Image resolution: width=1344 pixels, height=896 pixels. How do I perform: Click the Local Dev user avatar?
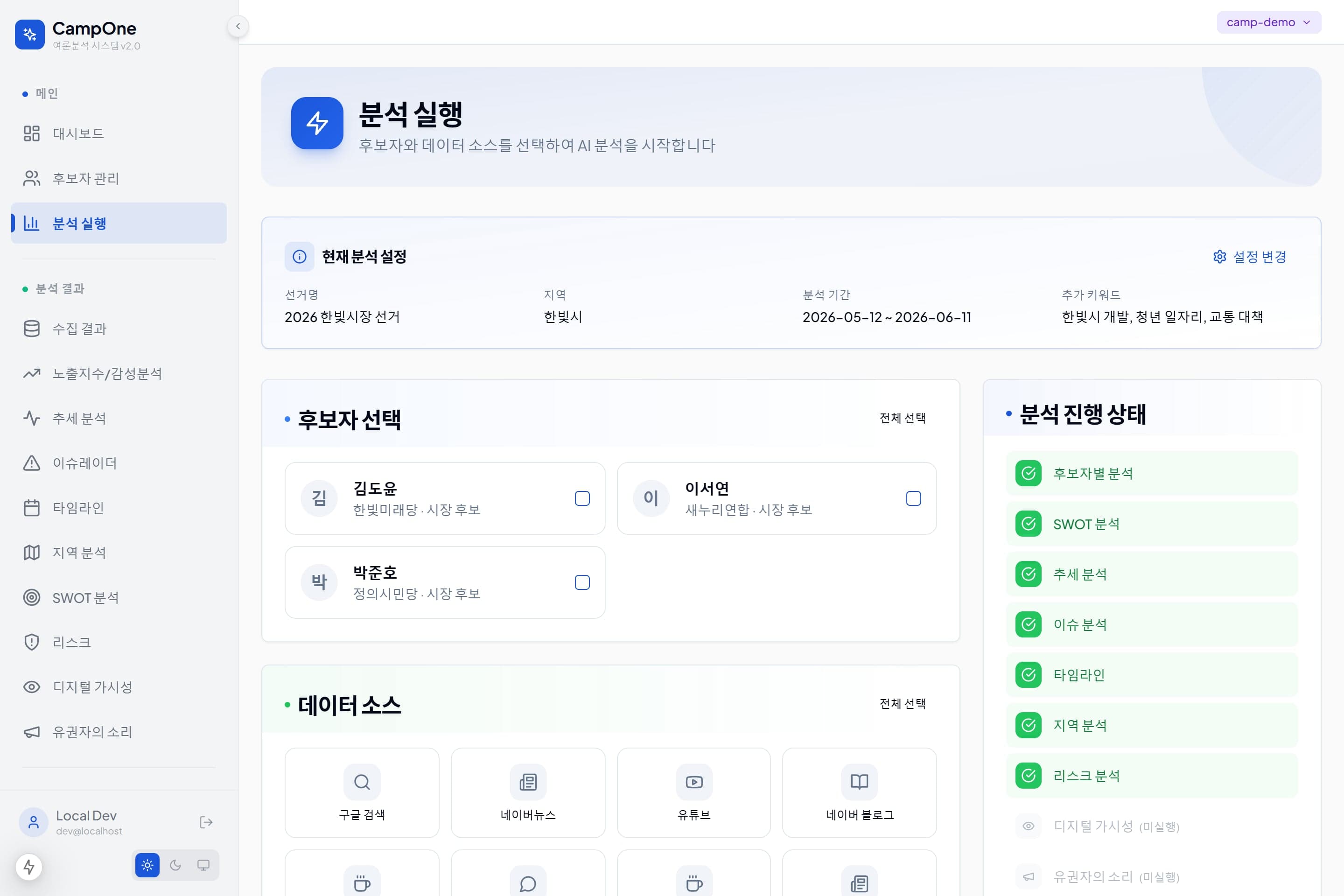34,822
